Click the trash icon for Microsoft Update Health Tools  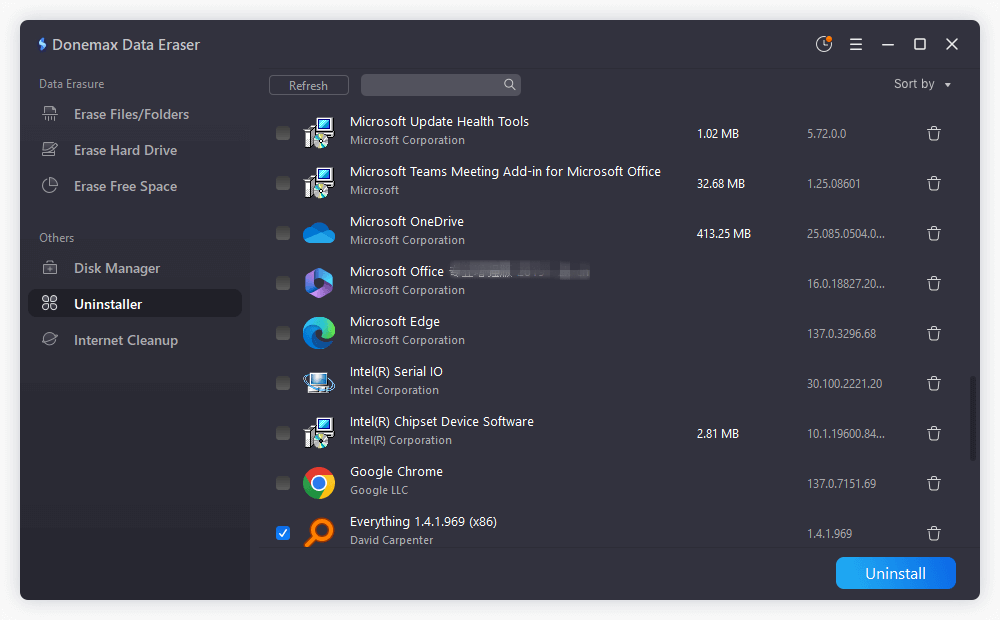pos(934,133)
